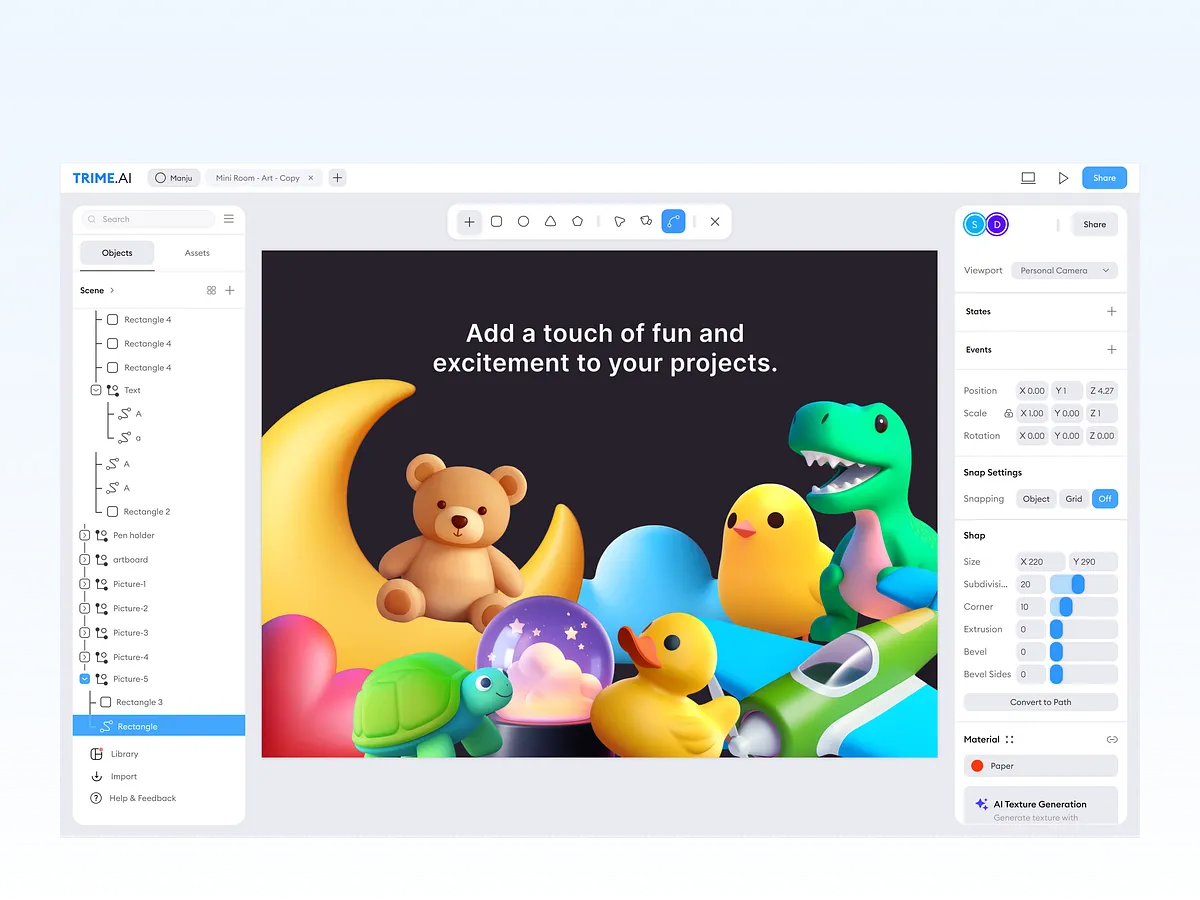Screen dimensions: 1200x900
Task: Select the Mini Room - Art - Copy tab
Action: (258, 177)
